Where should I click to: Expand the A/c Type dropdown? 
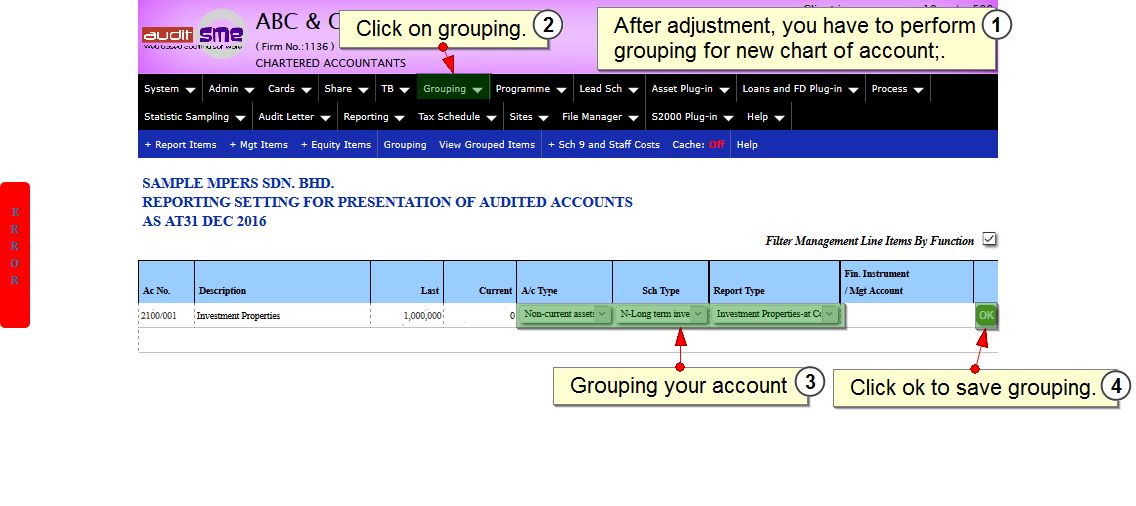[x=564, y=314]
